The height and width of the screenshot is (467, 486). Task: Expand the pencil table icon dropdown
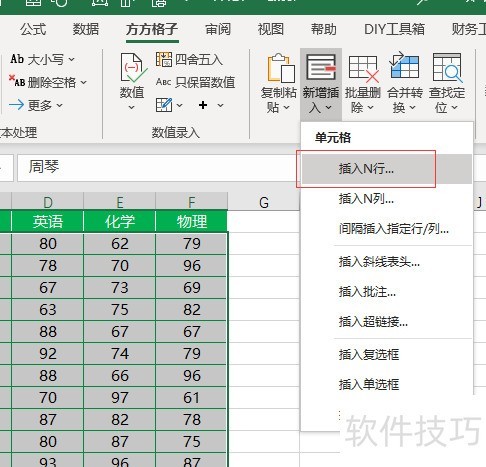tap(179, 106)
